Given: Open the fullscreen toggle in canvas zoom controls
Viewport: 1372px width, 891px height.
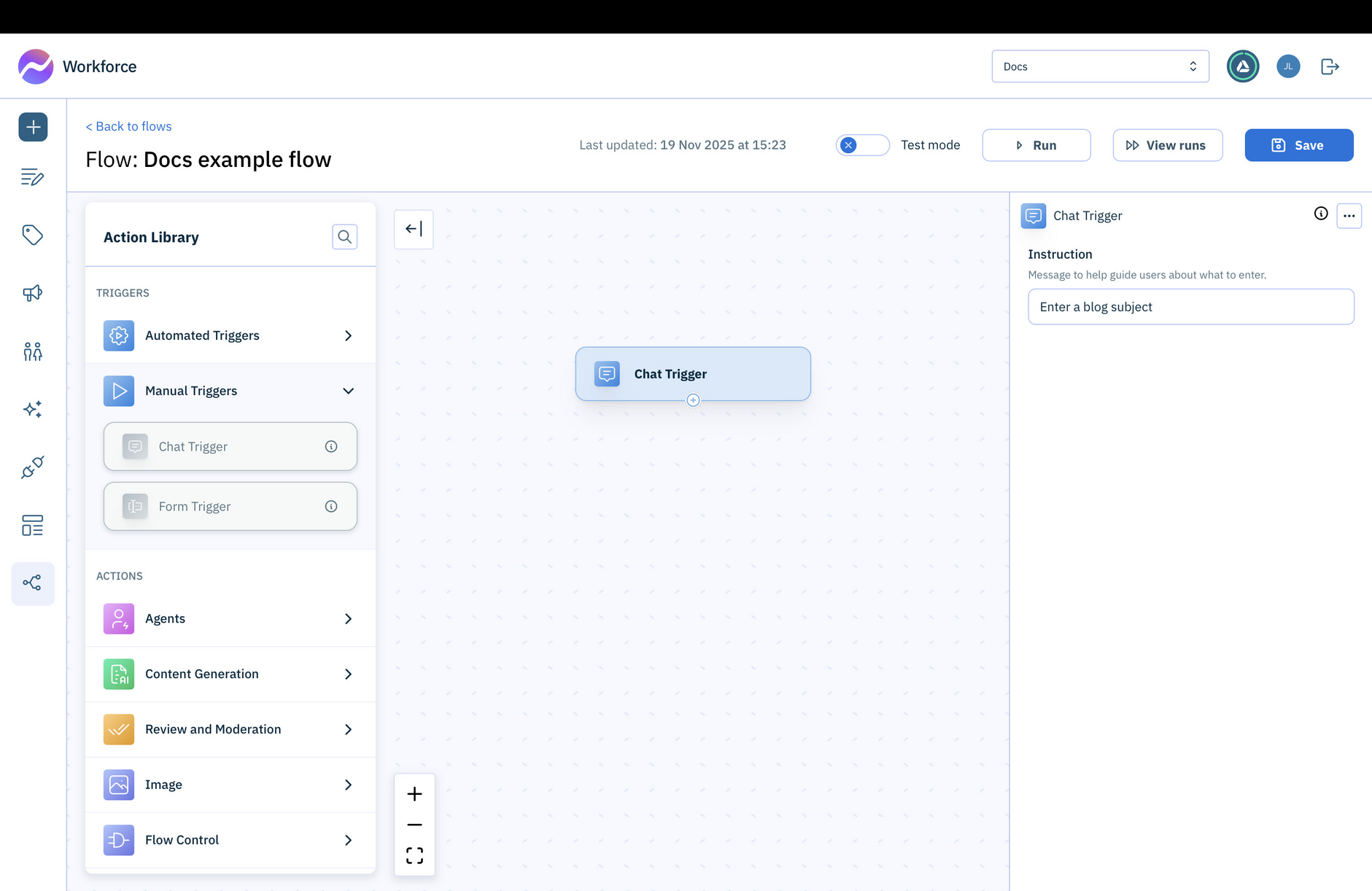Looking at the screenshot, I should point(414,855).
